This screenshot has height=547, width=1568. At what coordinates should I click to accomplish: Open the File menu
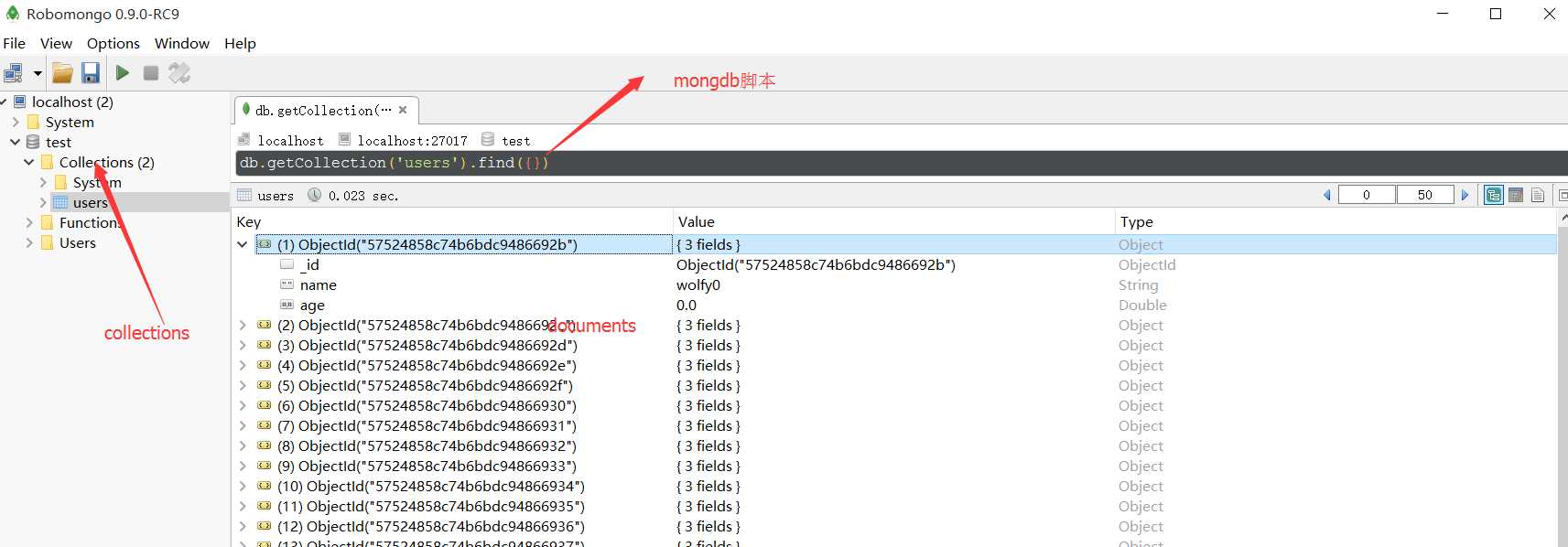coord(15,43)
